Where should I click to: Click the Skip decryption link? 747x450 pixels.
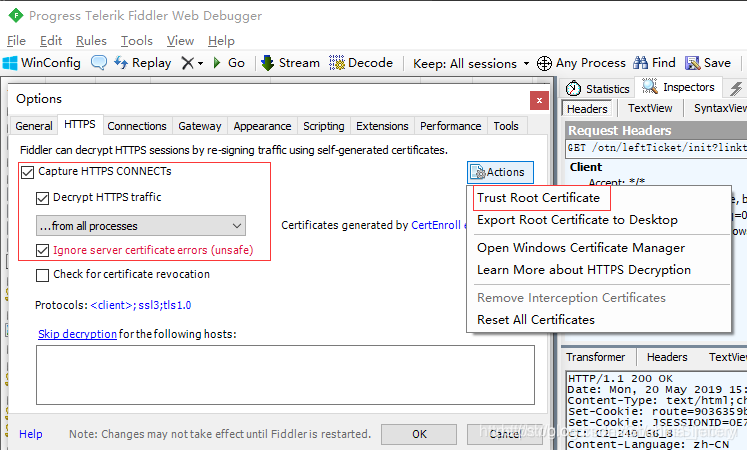pos(77,334)
